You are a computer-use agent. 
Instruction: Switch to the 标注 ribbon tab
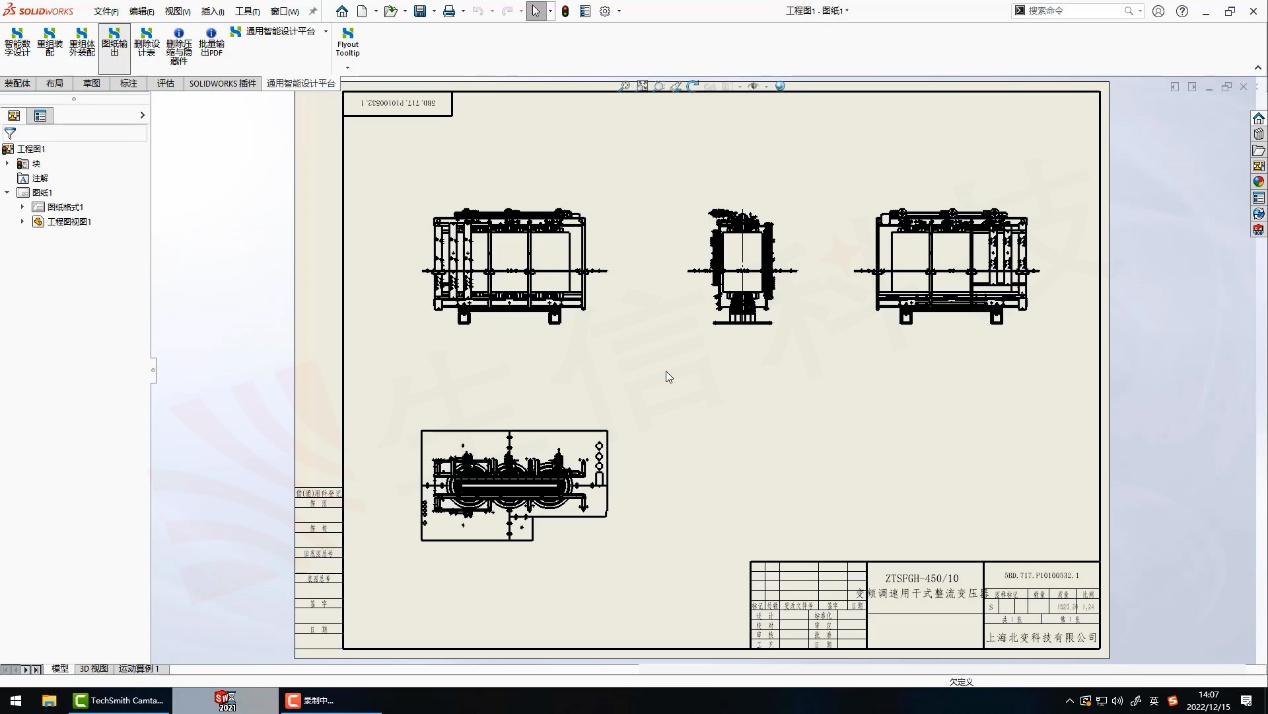click(x=129, y=84)
